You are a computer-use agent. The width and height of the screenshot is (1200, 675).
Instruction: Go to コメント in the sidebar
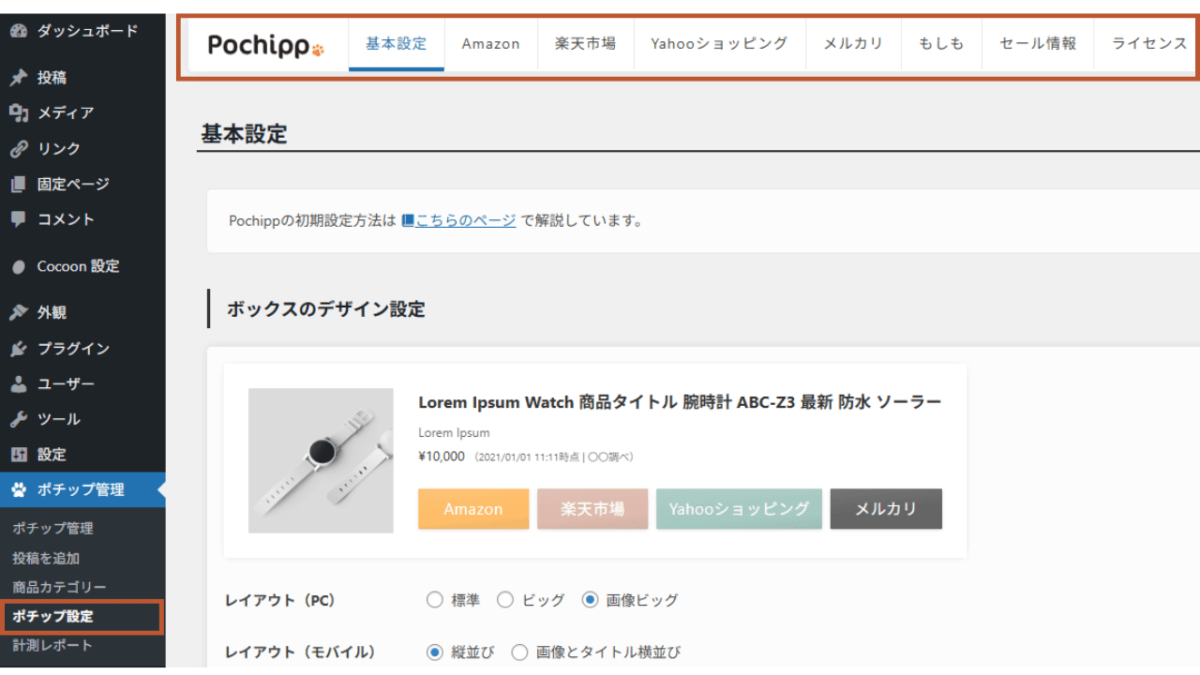tap(83, 219)
